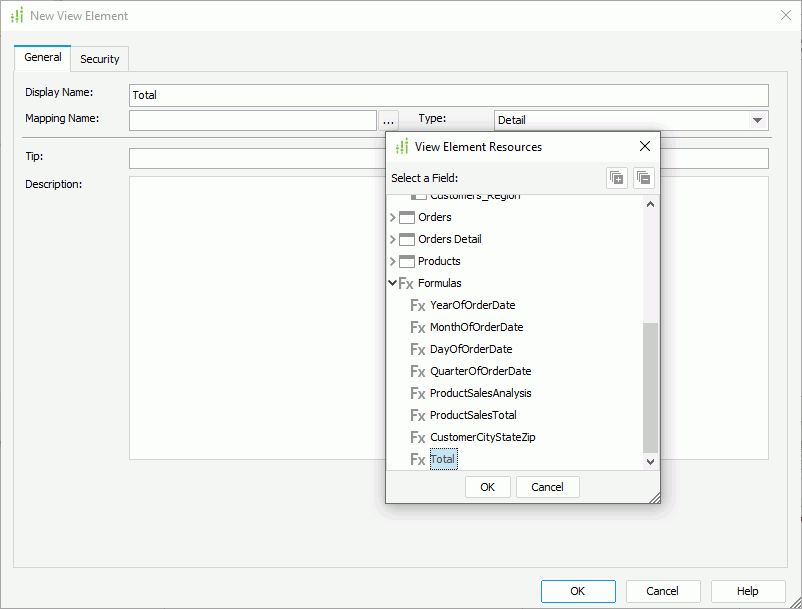Click OK in View Element Resources dialog
Screen dimensions: 802x609
[x=487, y=486]
